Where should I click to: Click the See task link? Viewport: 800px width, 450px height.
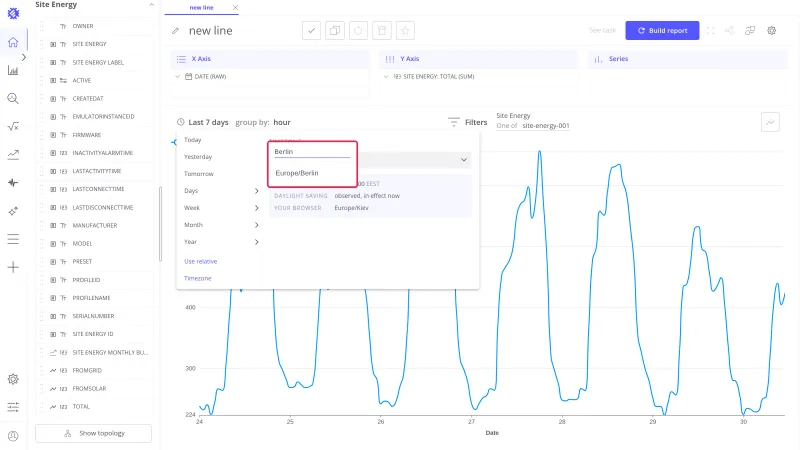[x=603, y=31]
